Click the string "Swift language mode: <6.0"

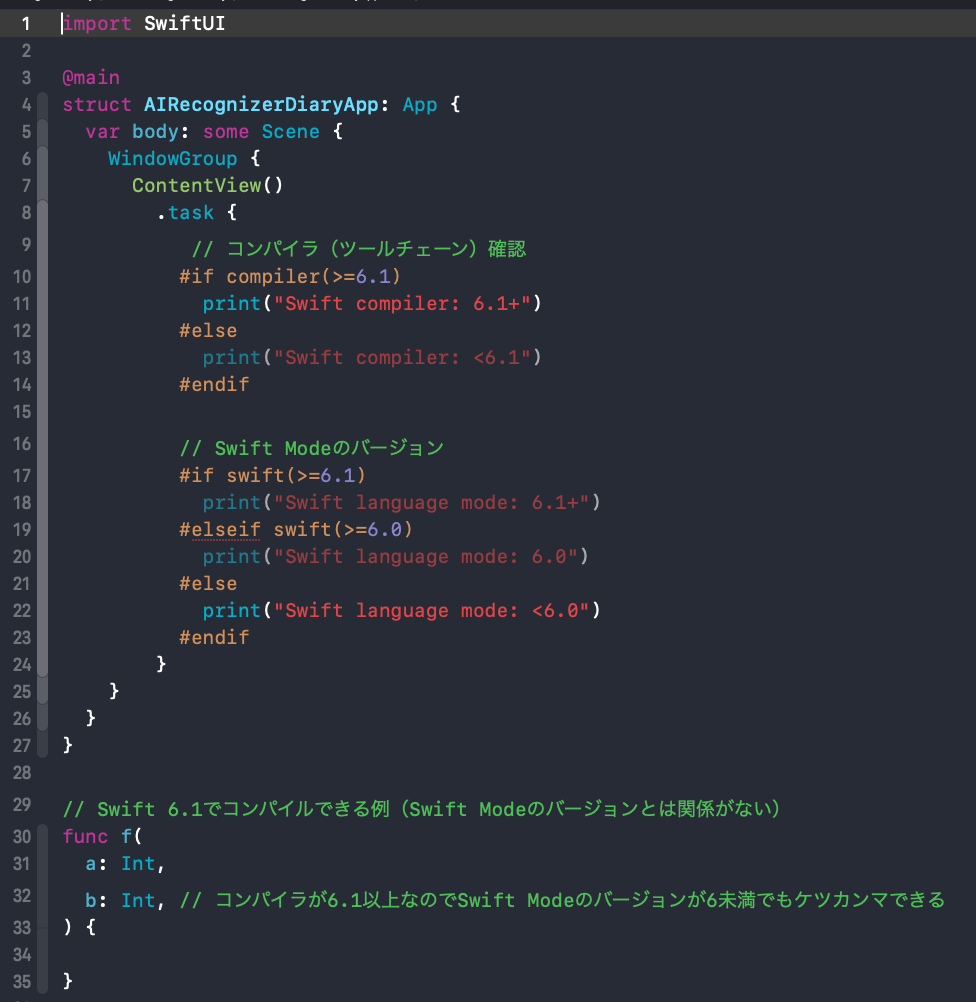[x=431, y=611]
